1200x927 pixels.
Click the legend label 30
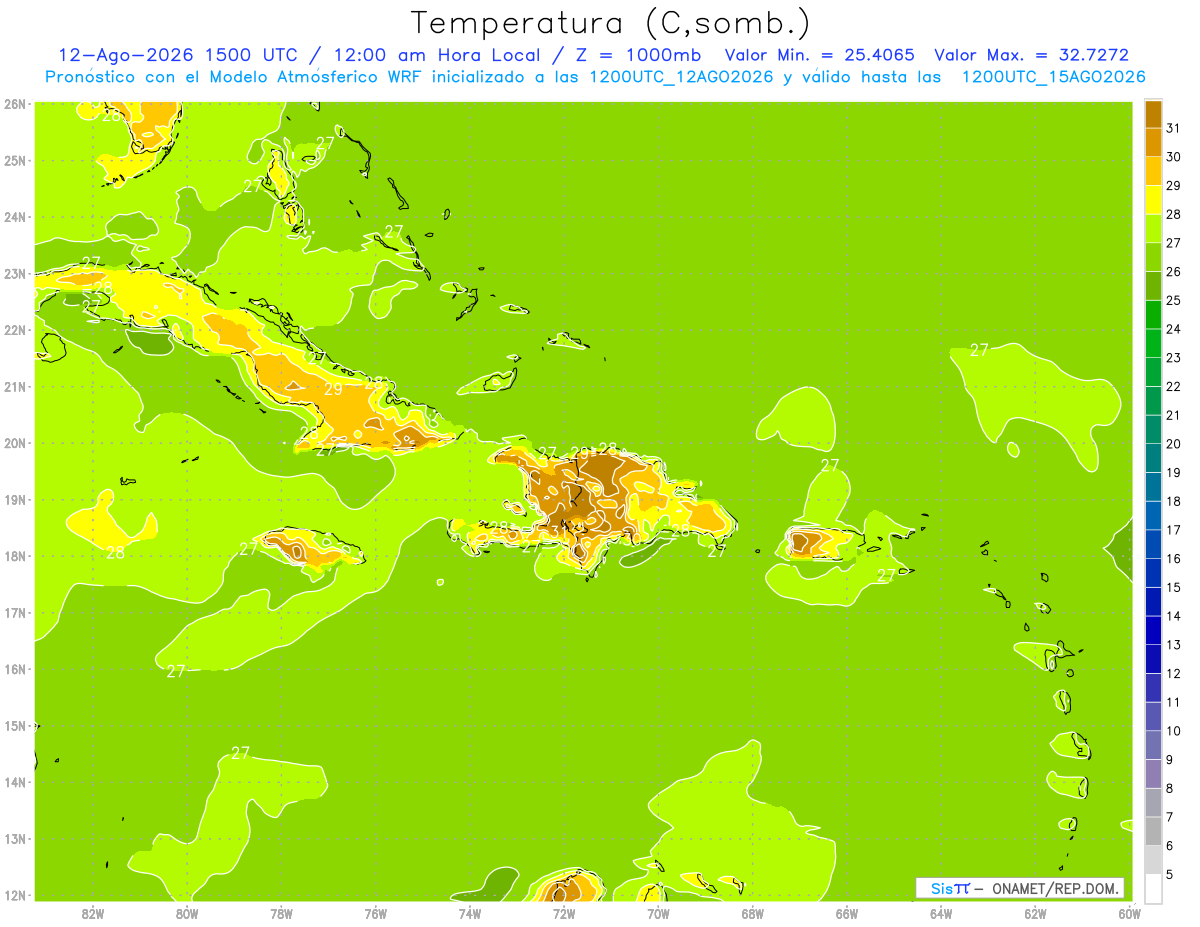pos(1173,157)
